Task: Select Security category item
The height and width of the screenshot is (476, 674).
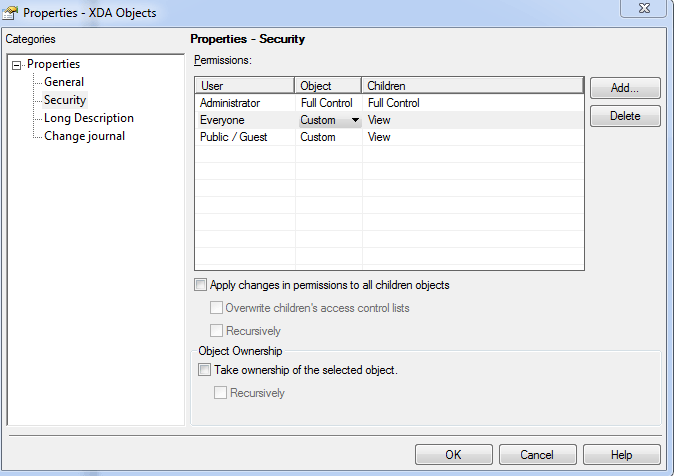Action: click(65, 100)
